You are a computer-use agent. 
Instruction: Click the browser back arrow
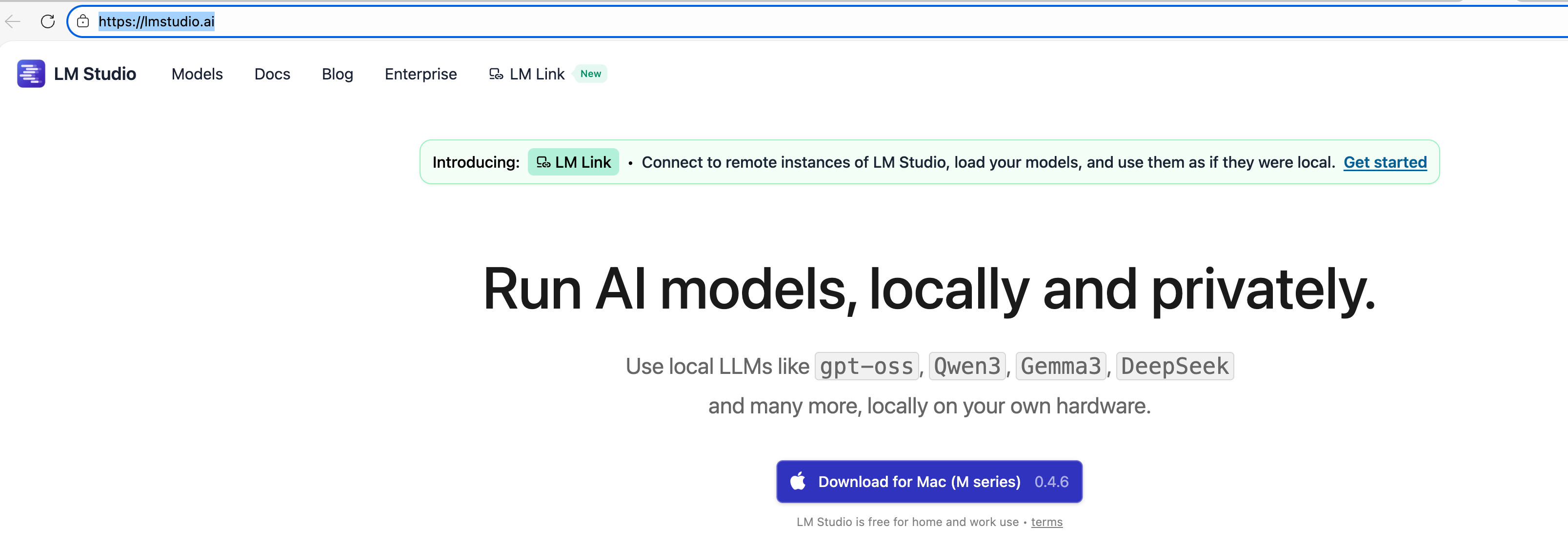(13, 22)
